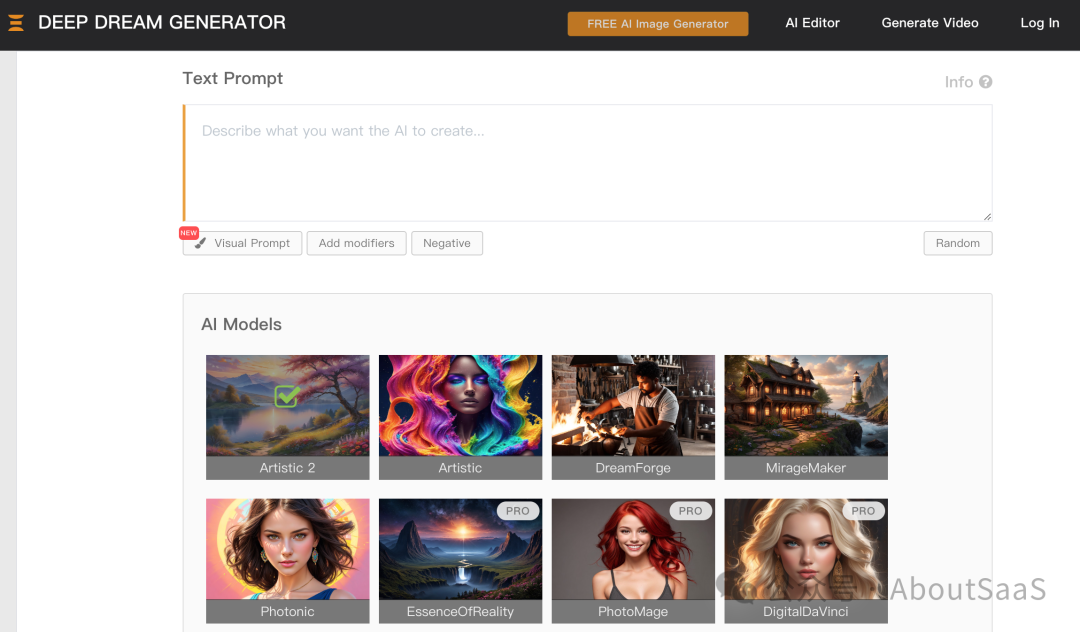Viewport: 1080px width, 632px height.
Task: Click Log In in the header
Action: point(1039,23)
